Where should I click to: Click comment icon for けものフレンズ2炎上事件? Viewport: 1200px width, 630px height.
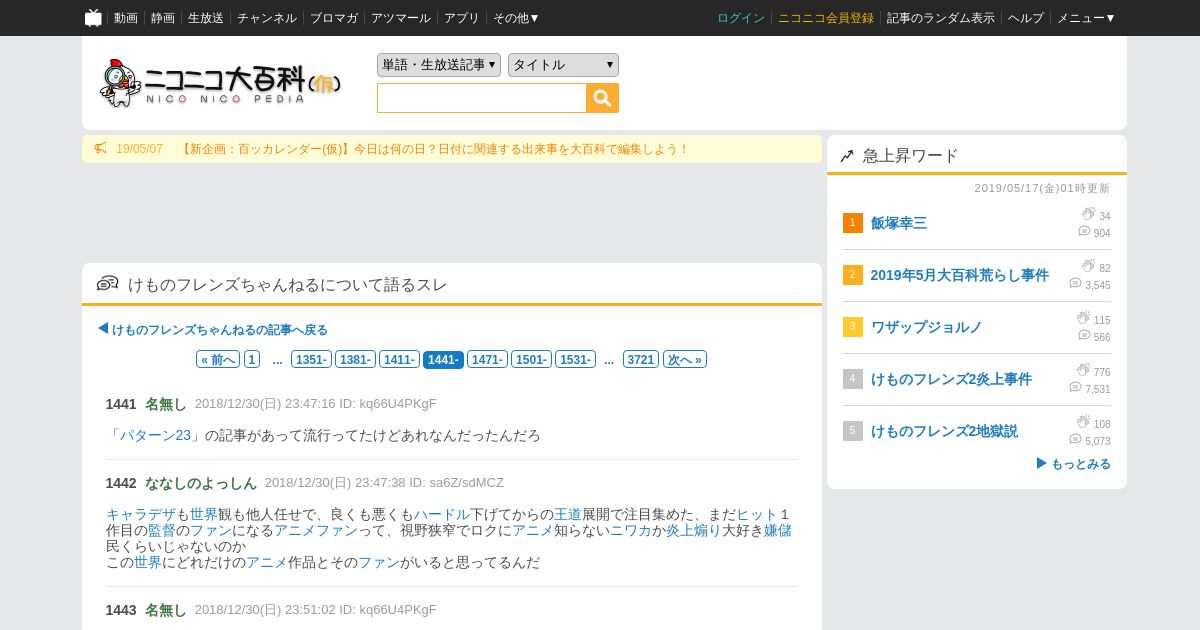[x=1075, y=387]
